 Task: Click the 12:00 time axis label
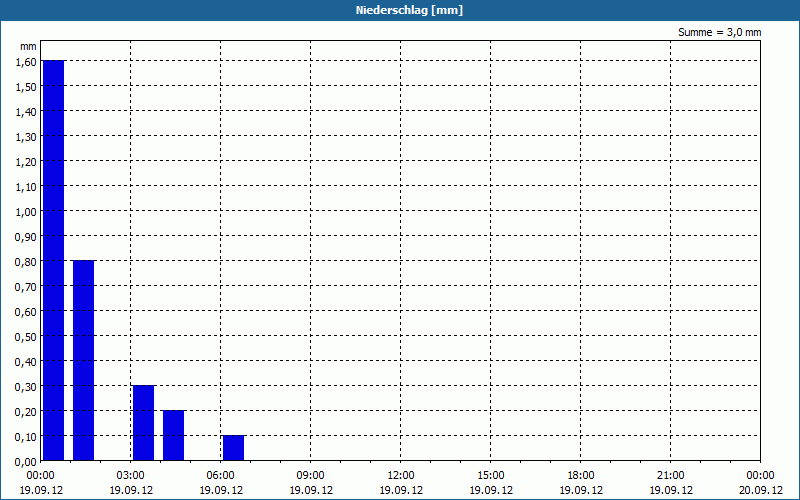tap(401, 476)
